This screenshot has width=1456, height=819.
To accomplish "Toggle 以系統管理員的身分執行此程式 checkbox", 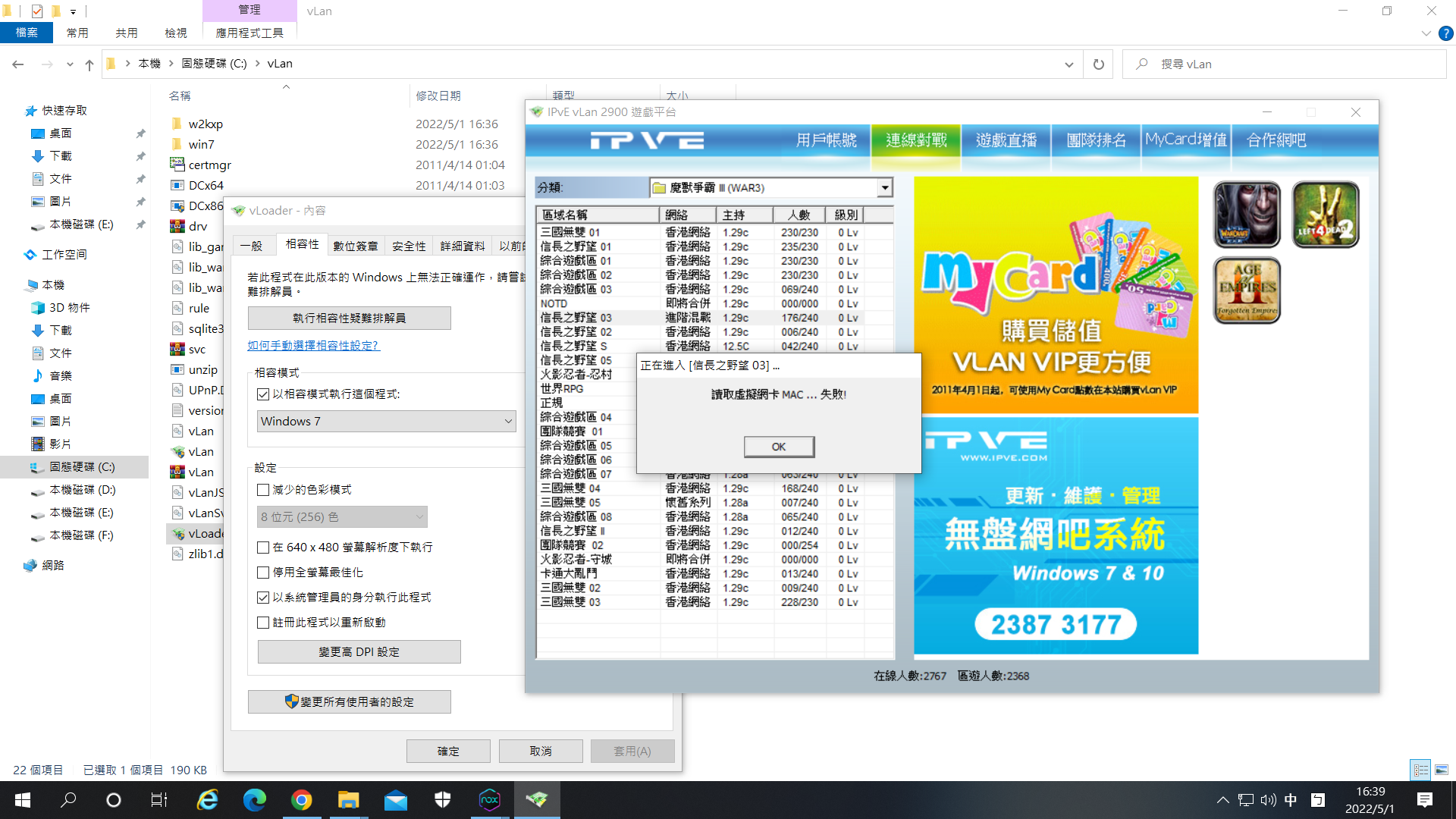I will (263, 598).
